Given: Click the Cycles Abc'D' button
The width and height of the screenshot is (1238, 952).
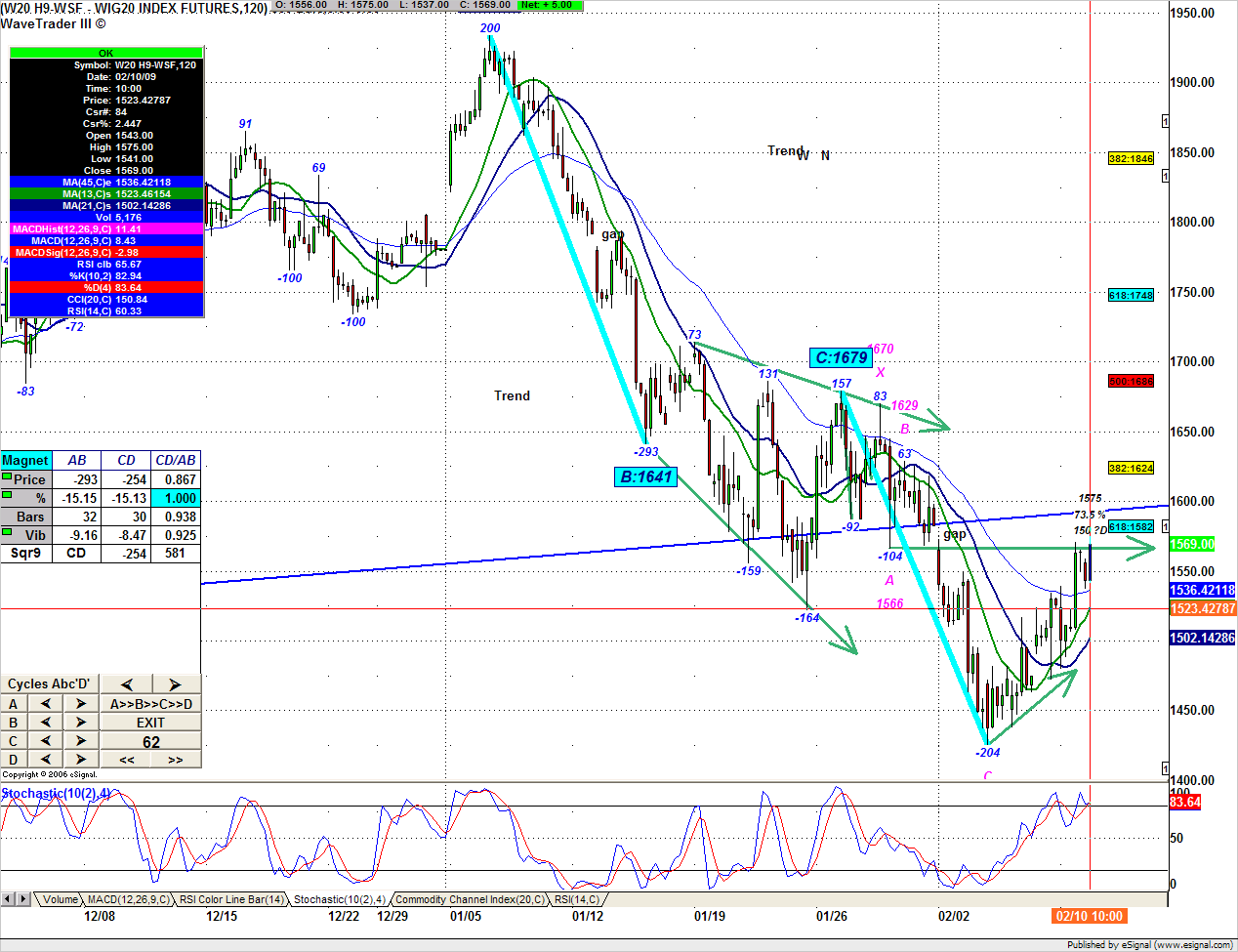Looking at the screenshot, I should pyautogui.click(x=49, y=684).
